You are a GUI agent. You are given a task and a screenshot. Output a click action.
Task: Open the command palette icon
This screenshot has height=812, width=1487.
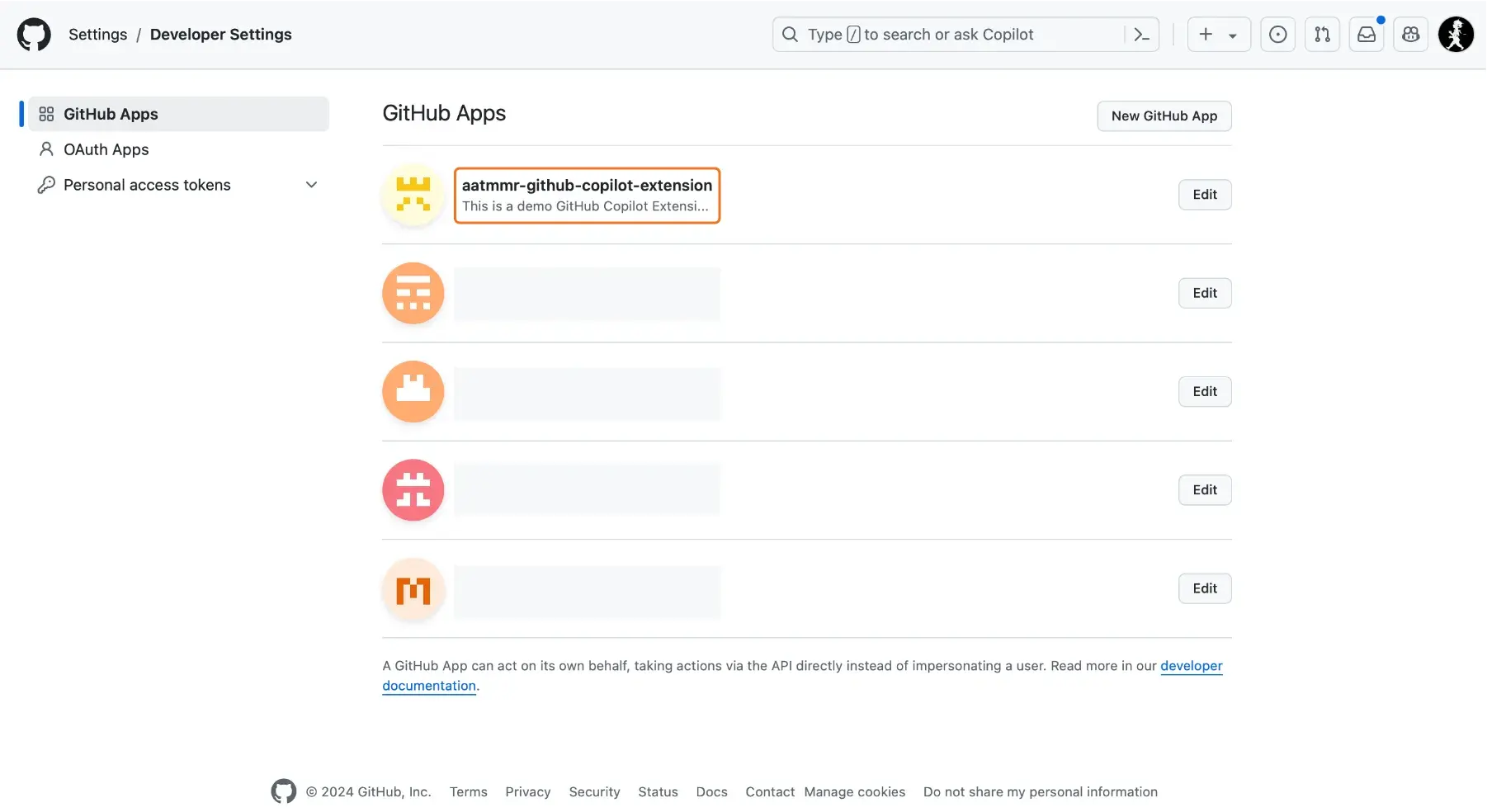(1141, 35)
